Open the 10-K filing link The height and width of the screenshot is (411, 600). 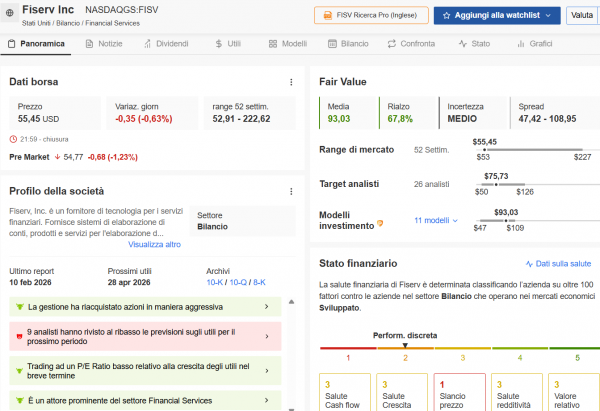(x=215, y=283)
